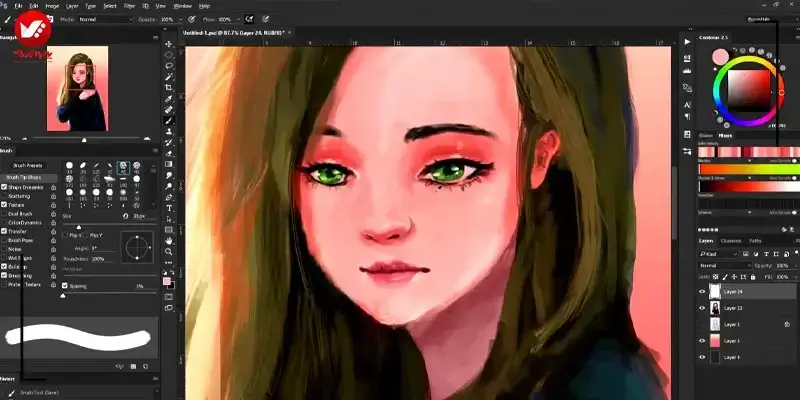Screen dimensions: 800x400
Task: Select the Path Selection tool
Action: coord(169,219)
